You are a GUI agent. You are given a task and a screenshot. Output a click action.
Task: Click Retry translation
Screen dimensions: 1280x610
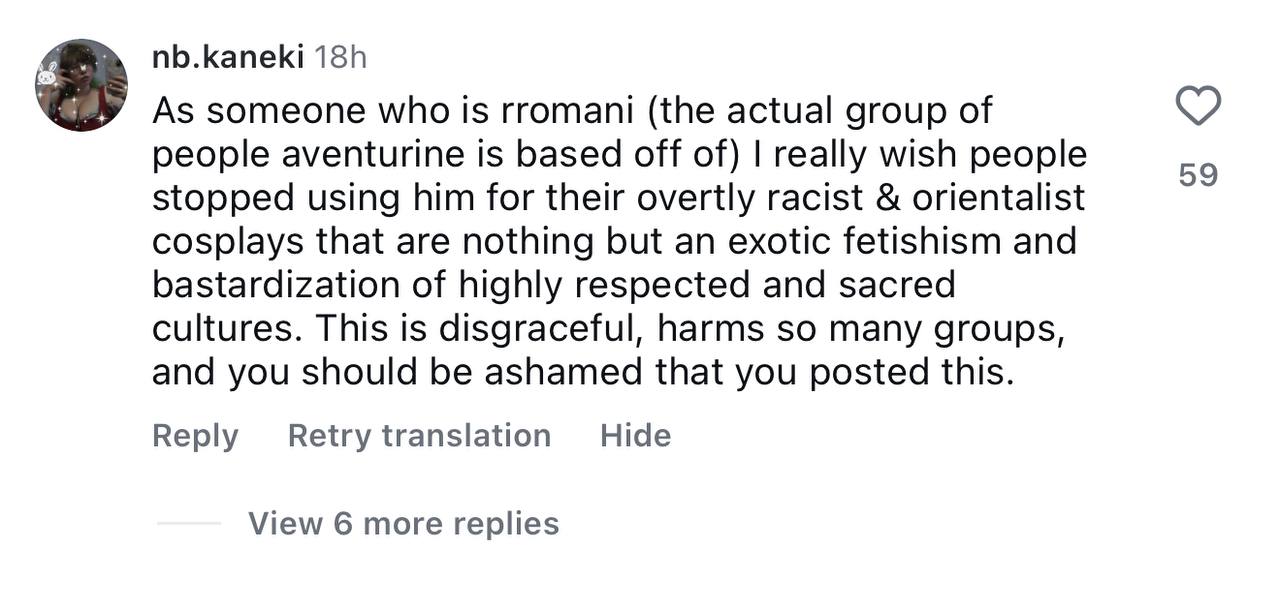tap(419, 436)
